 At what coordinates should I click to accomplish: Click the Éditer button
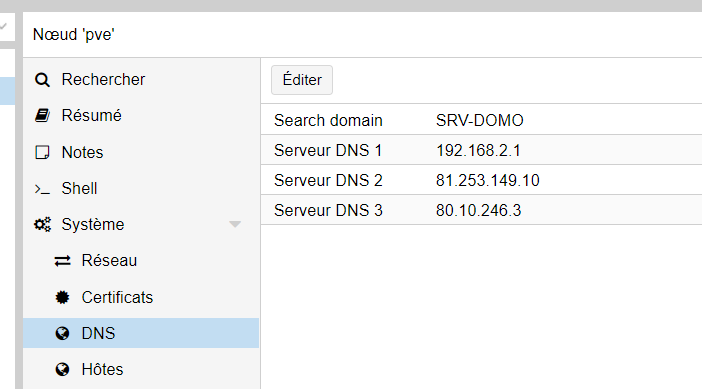pyautogui.click(x=302, y=80)
